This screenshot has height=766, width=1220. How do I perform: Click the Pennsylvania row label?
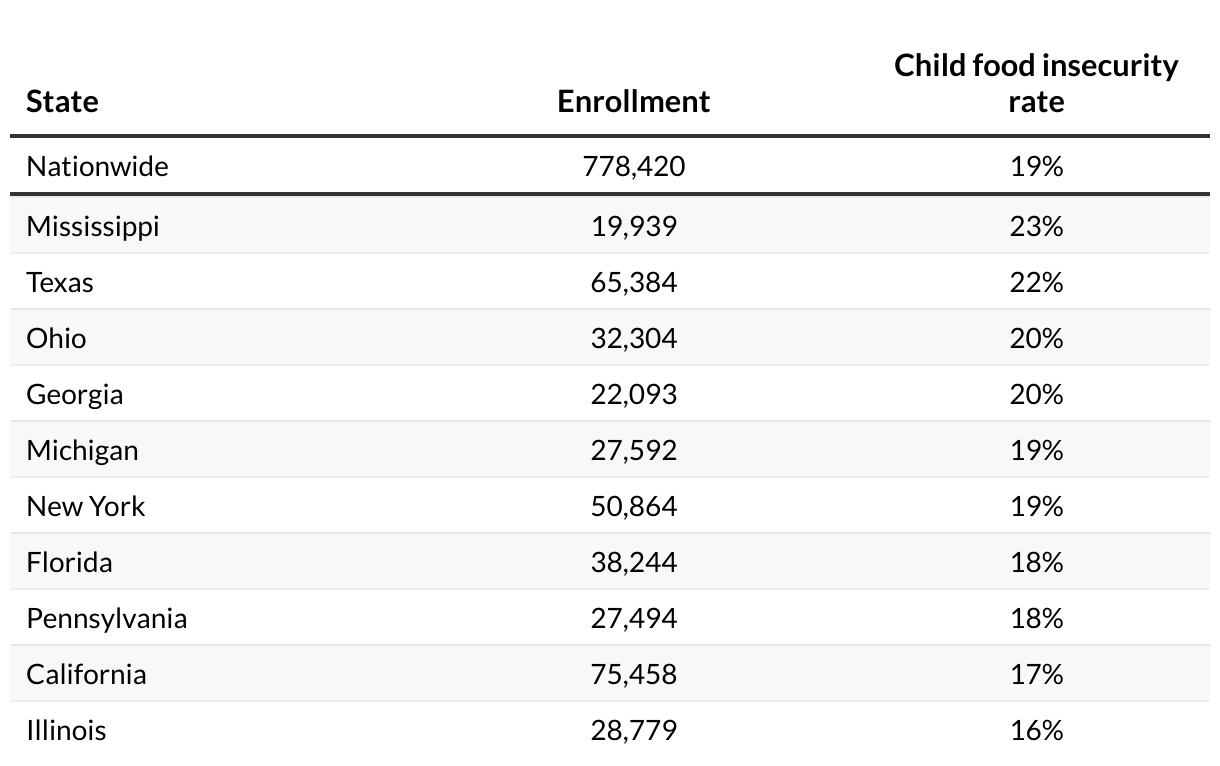(106, 618)
